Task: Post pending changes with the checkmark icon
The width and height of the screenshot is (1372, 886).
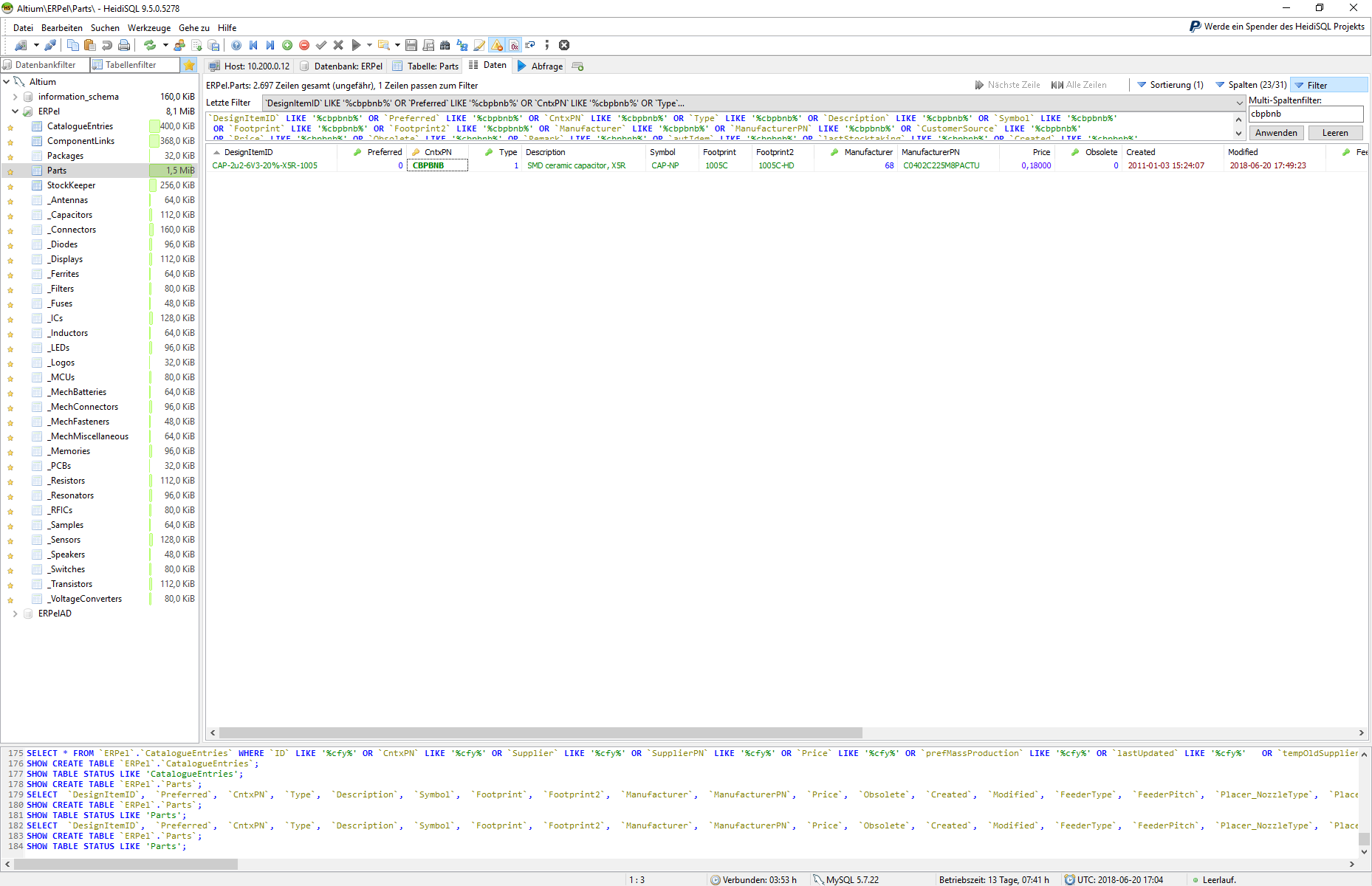Action: (x=321, y=45)
